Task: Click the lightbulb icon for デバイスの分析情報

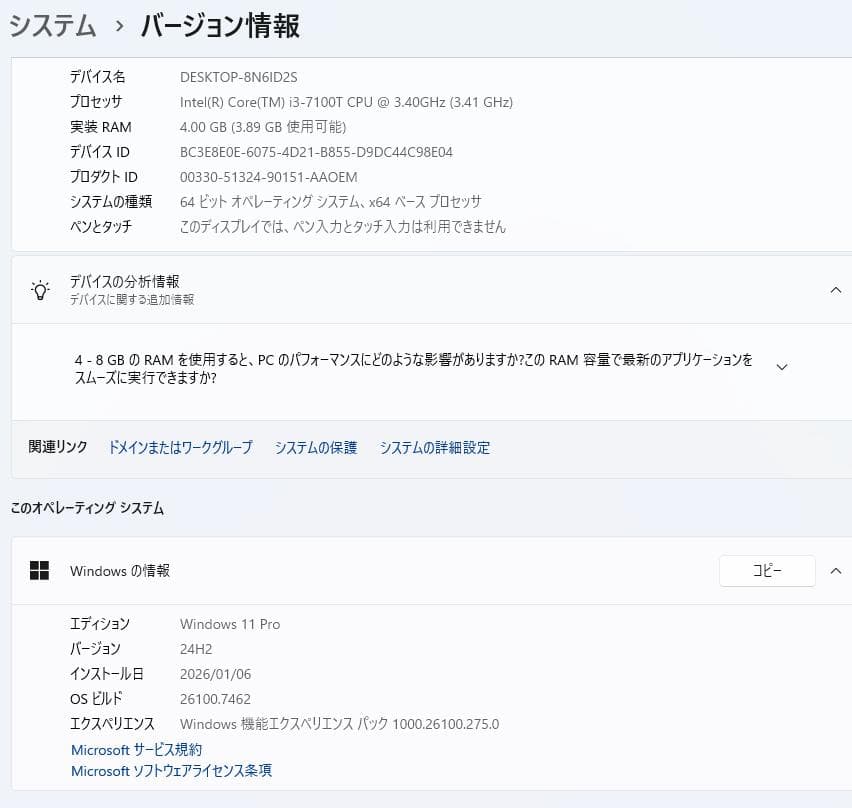Action: [x=40, y=290]
